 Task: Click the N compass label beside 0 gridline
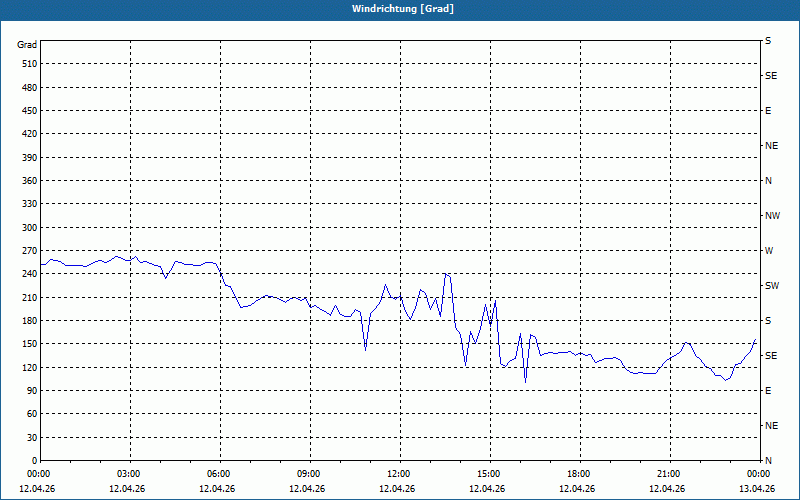pos(768,460)
